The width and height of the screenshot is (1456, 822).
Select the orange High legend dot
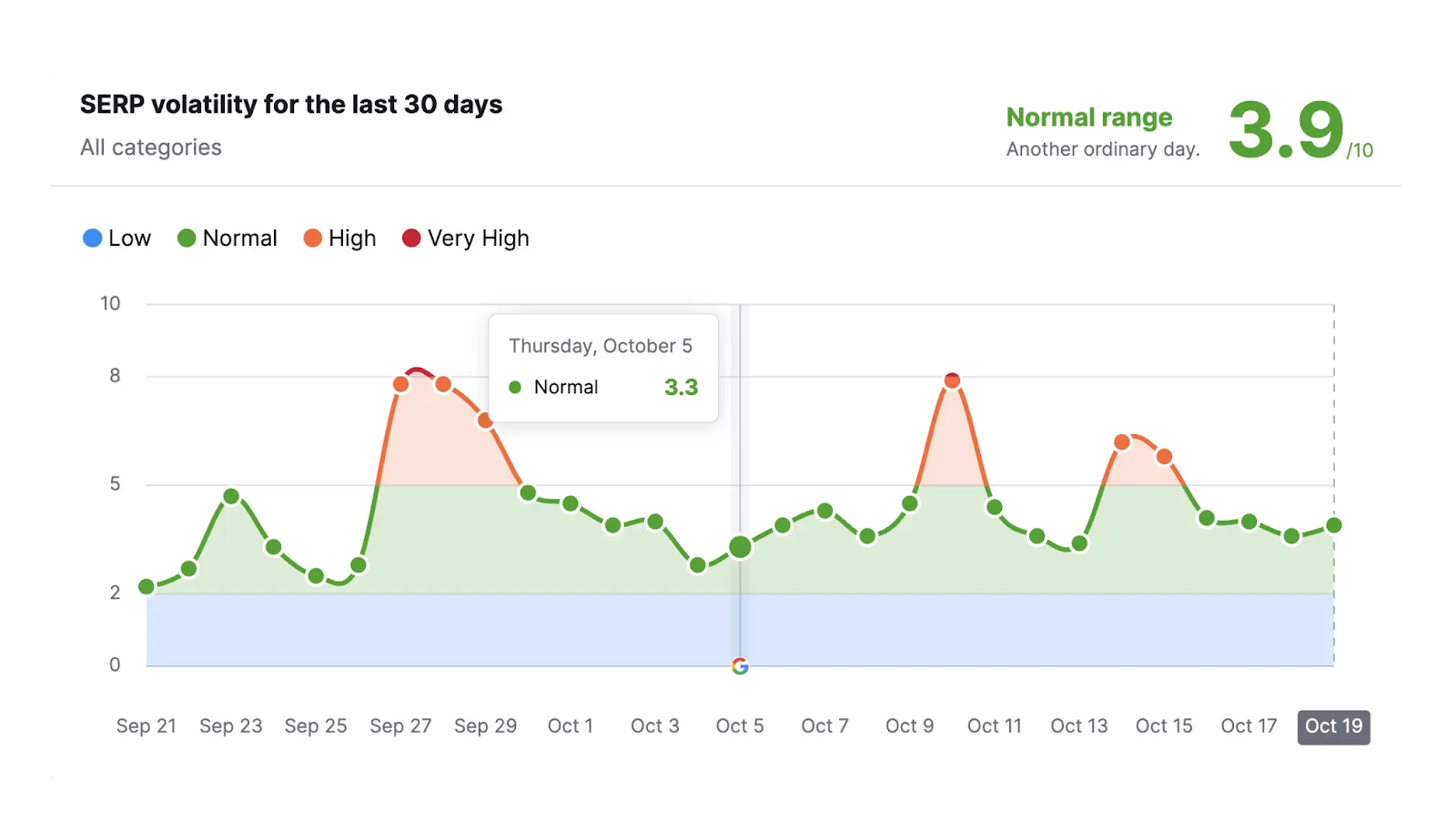(x=311, y=238)
